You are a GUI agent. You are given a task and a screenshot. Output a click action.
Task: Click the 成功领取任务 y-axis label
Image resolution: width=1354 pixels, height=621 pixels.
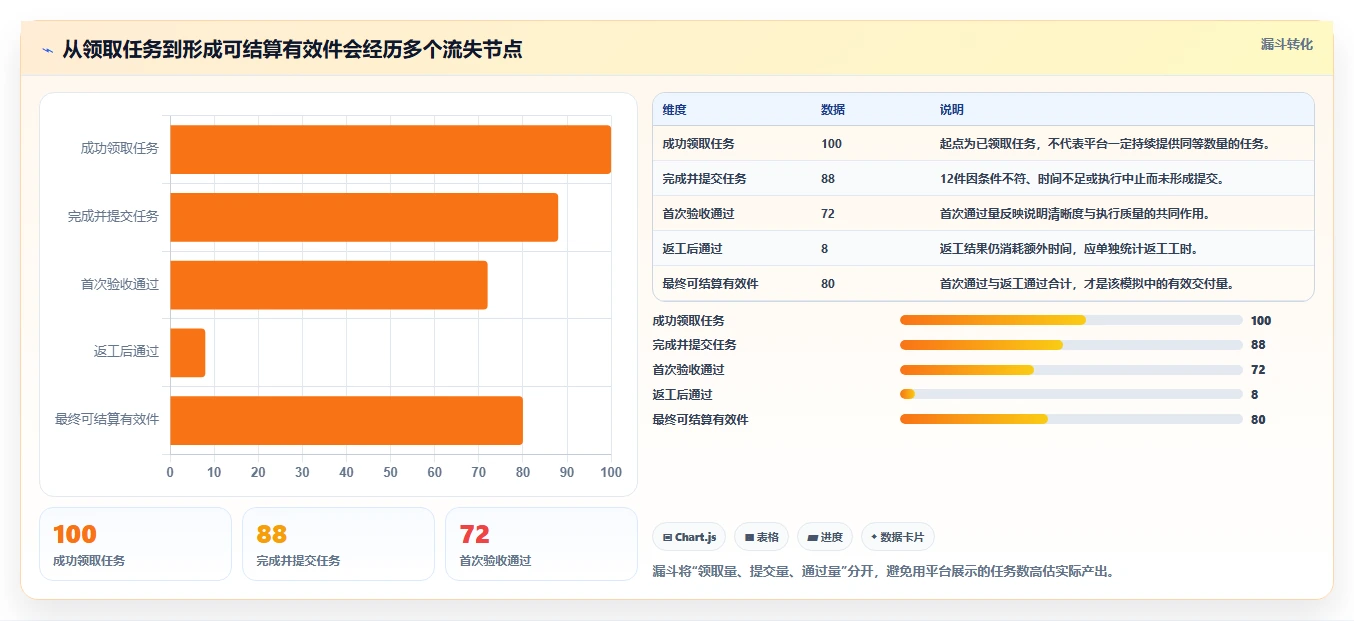[x=120, y=149]
